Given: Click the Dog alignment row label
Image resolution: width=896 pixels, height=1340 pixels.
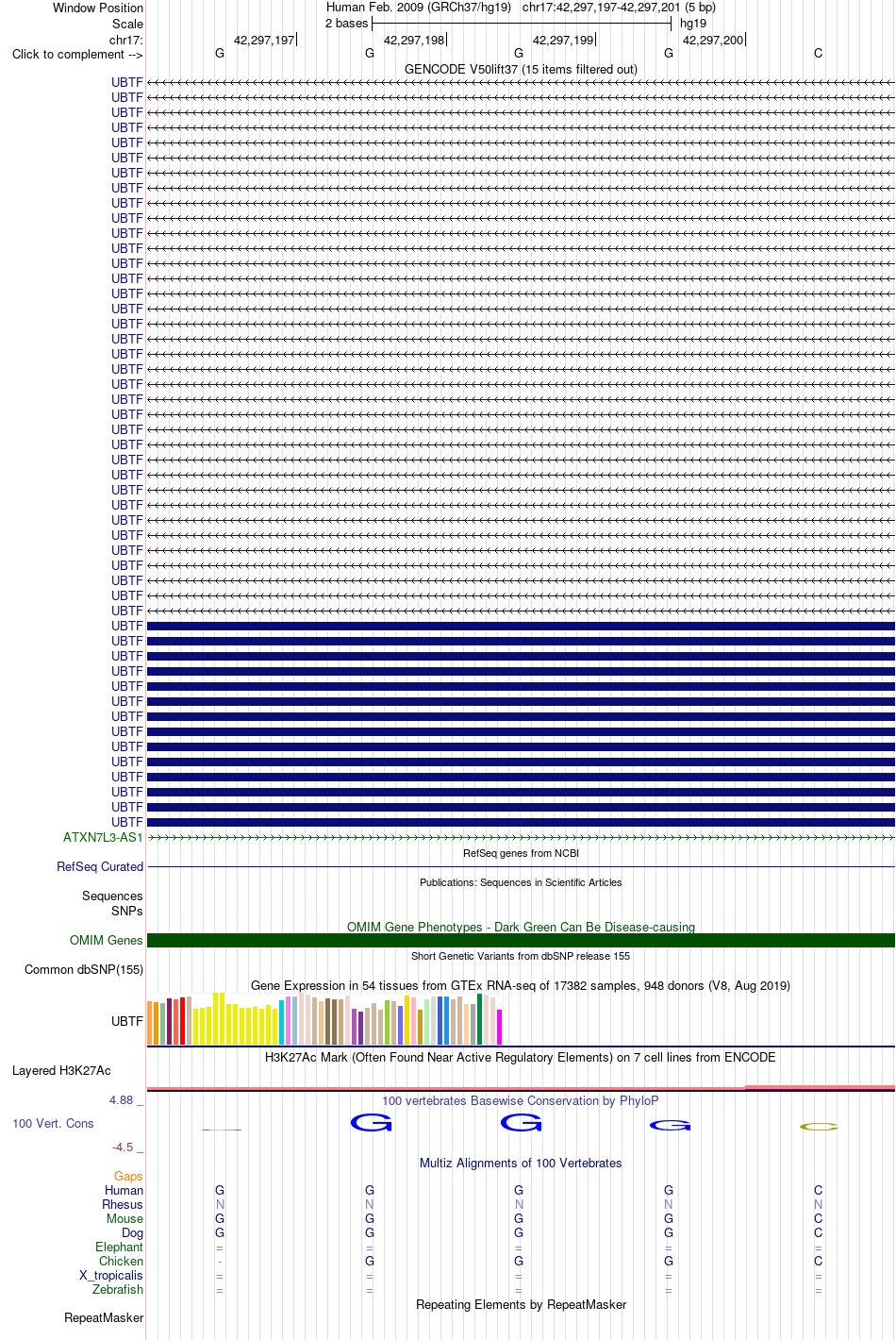Looking at the screenshot, I should click(133, 1232).
